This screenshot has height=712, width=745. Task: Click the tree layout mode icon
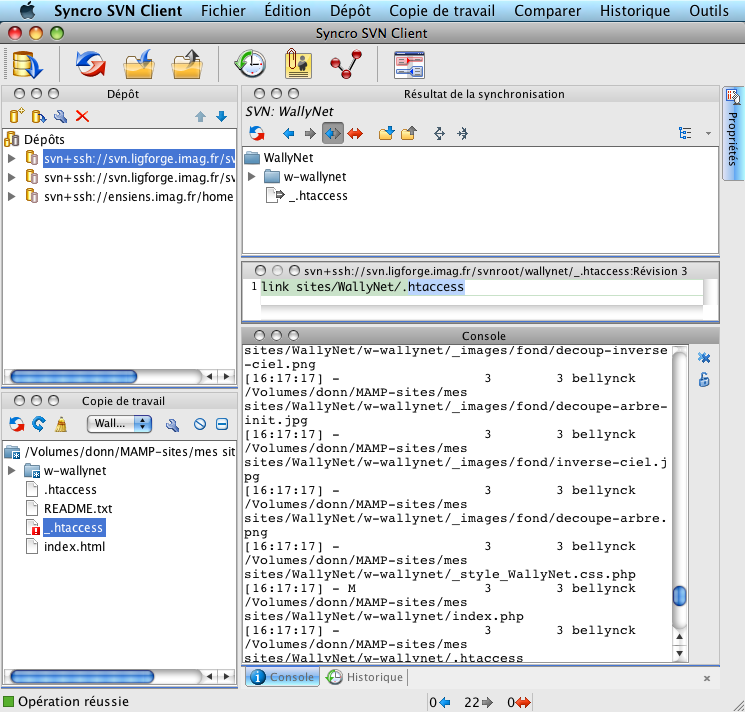pyautogui.click(x=685, y=133)
